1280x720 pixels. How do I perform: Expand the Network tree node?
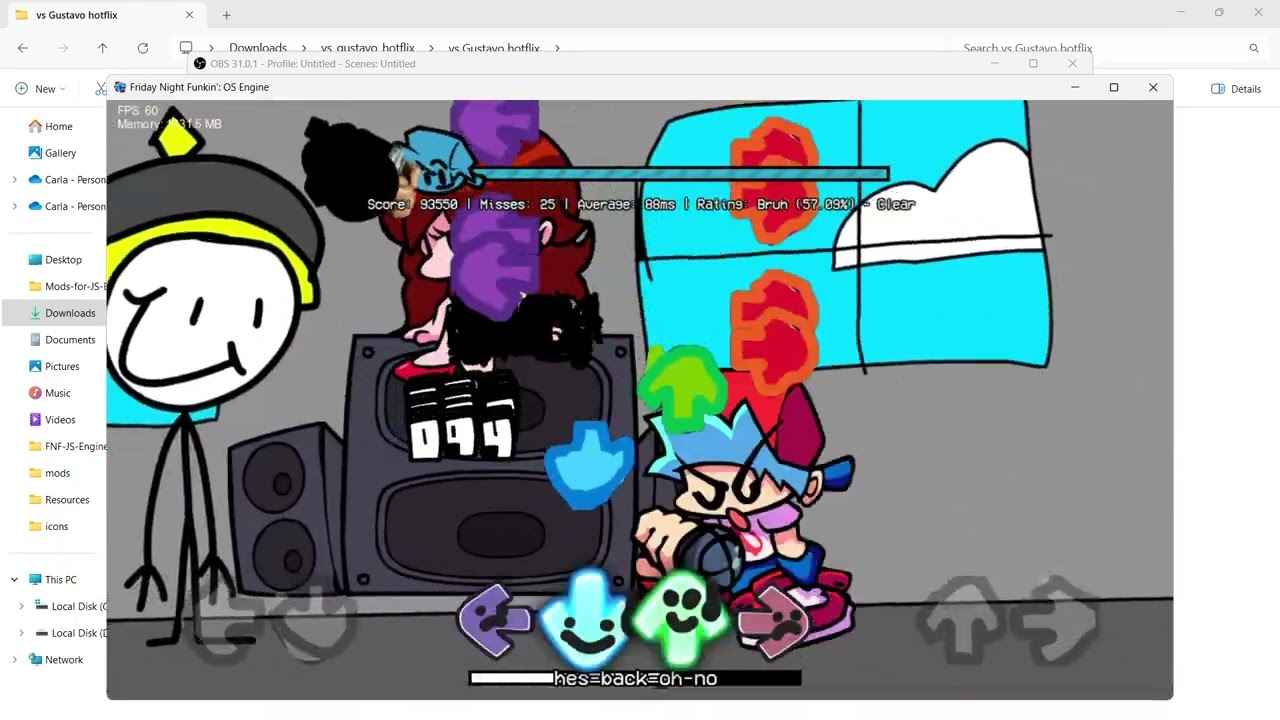click(x=14, y=660)
